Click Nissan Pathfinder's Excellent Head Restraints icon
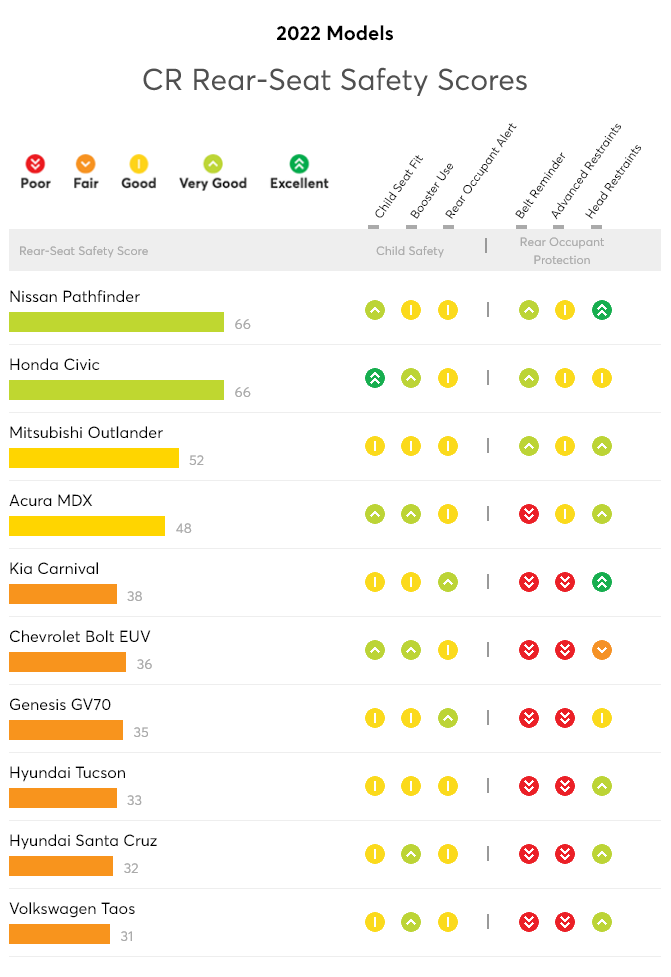The image size is (671, 977). point(602,310)
